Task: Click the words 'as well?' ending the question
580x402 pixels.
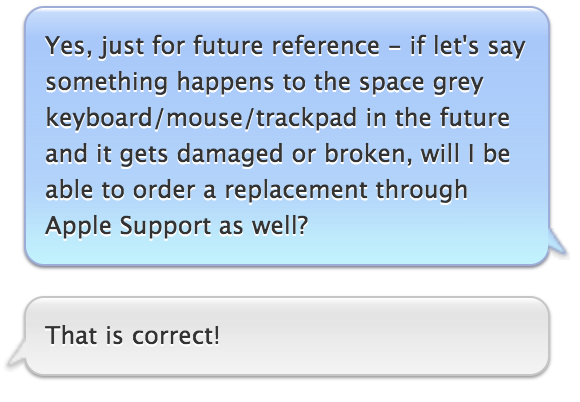Action: click(x=263, y=226)
